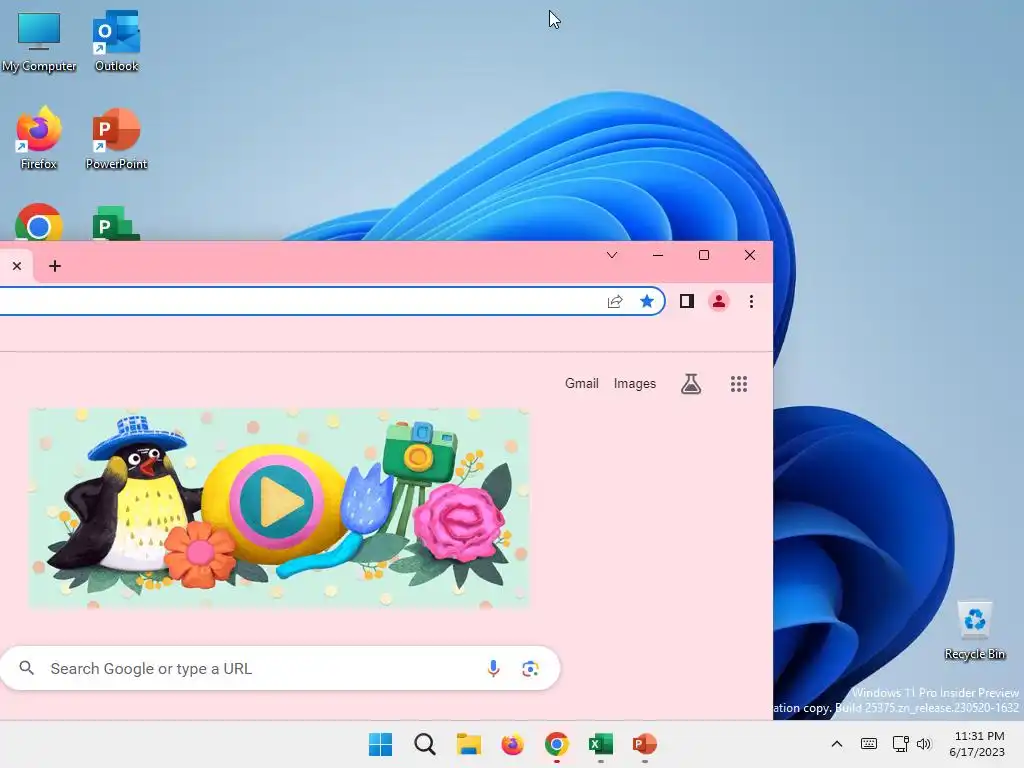1024x768 pixels.
Task: Open the Google apps grid
Action: tap(739, 384)
